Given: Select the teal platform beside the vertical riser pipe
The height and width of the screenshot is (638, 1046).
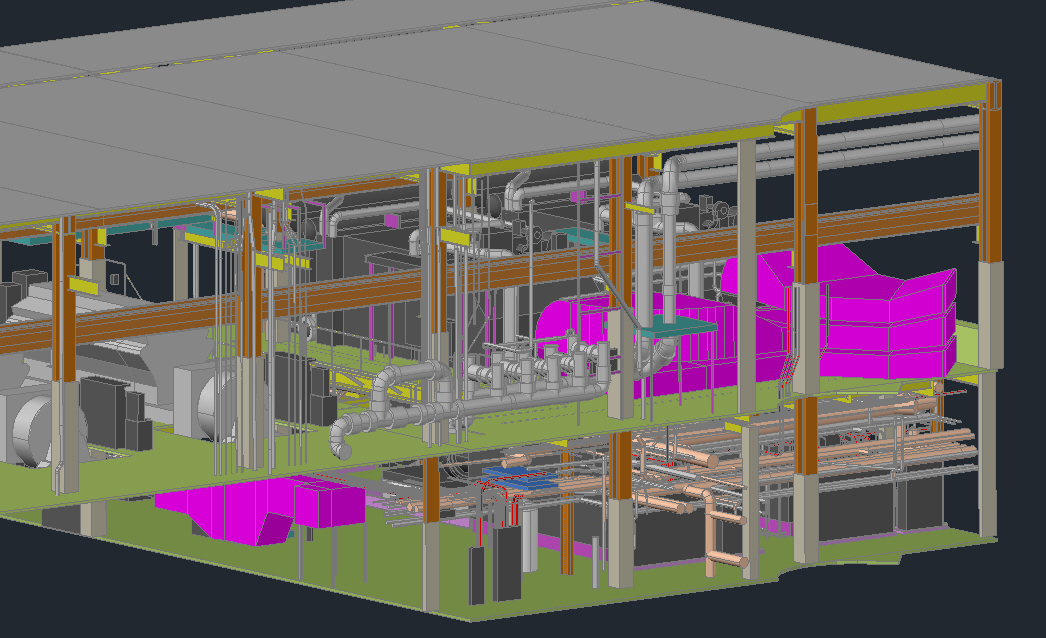Looking at the screenshot, I should click(x=678, y=326).
